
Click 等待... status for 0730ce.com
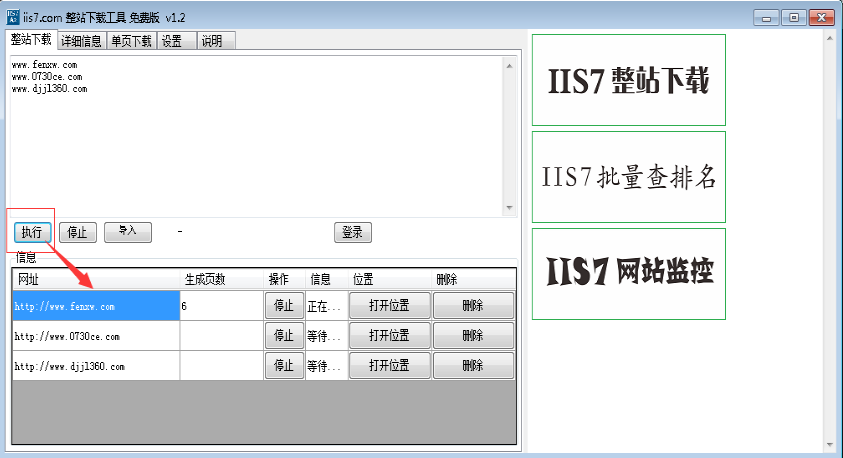326,337
